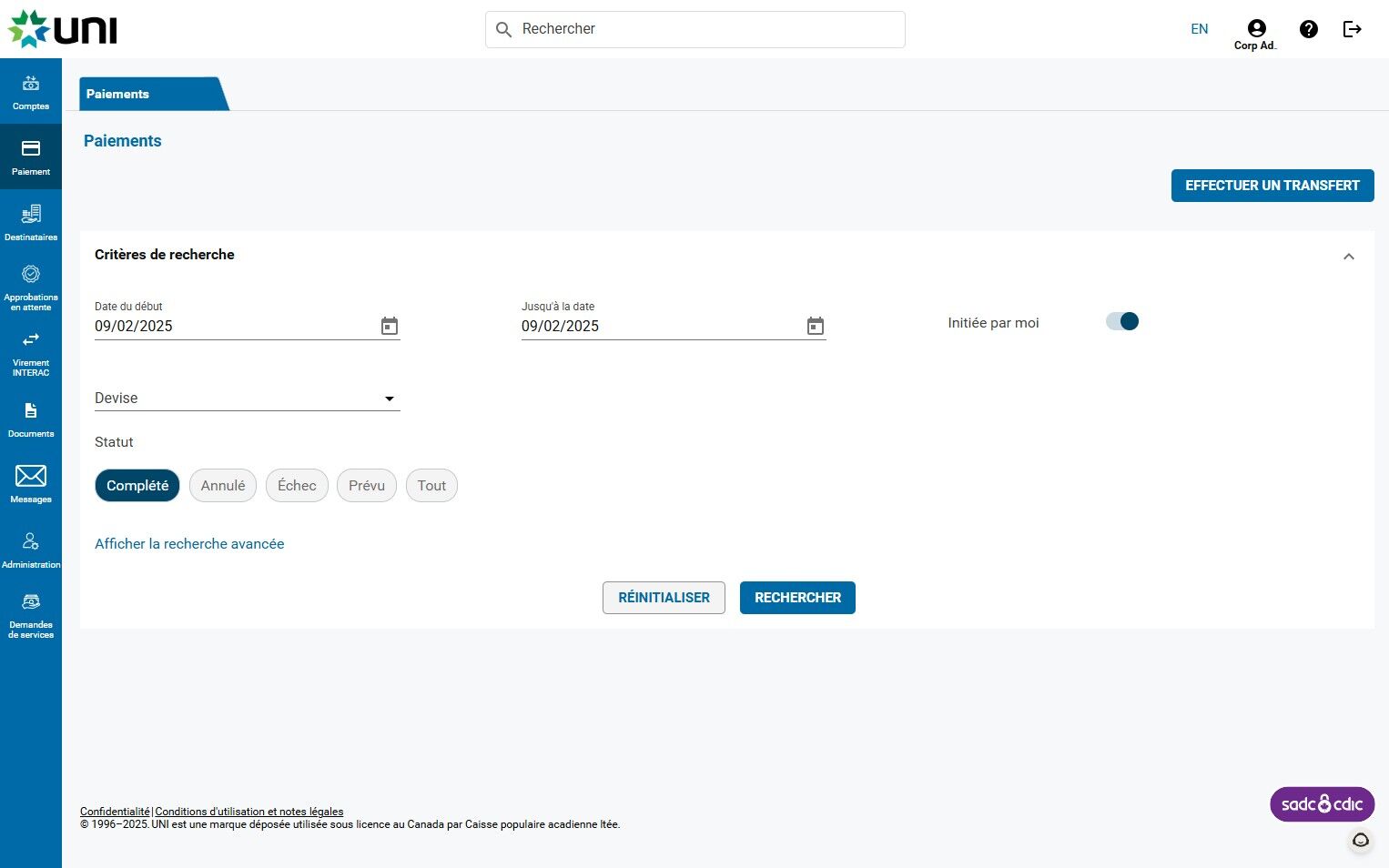This screenshot has height=868, width=1389.
Task: Click the RECHERCHER button
Action: click(797, 598)
